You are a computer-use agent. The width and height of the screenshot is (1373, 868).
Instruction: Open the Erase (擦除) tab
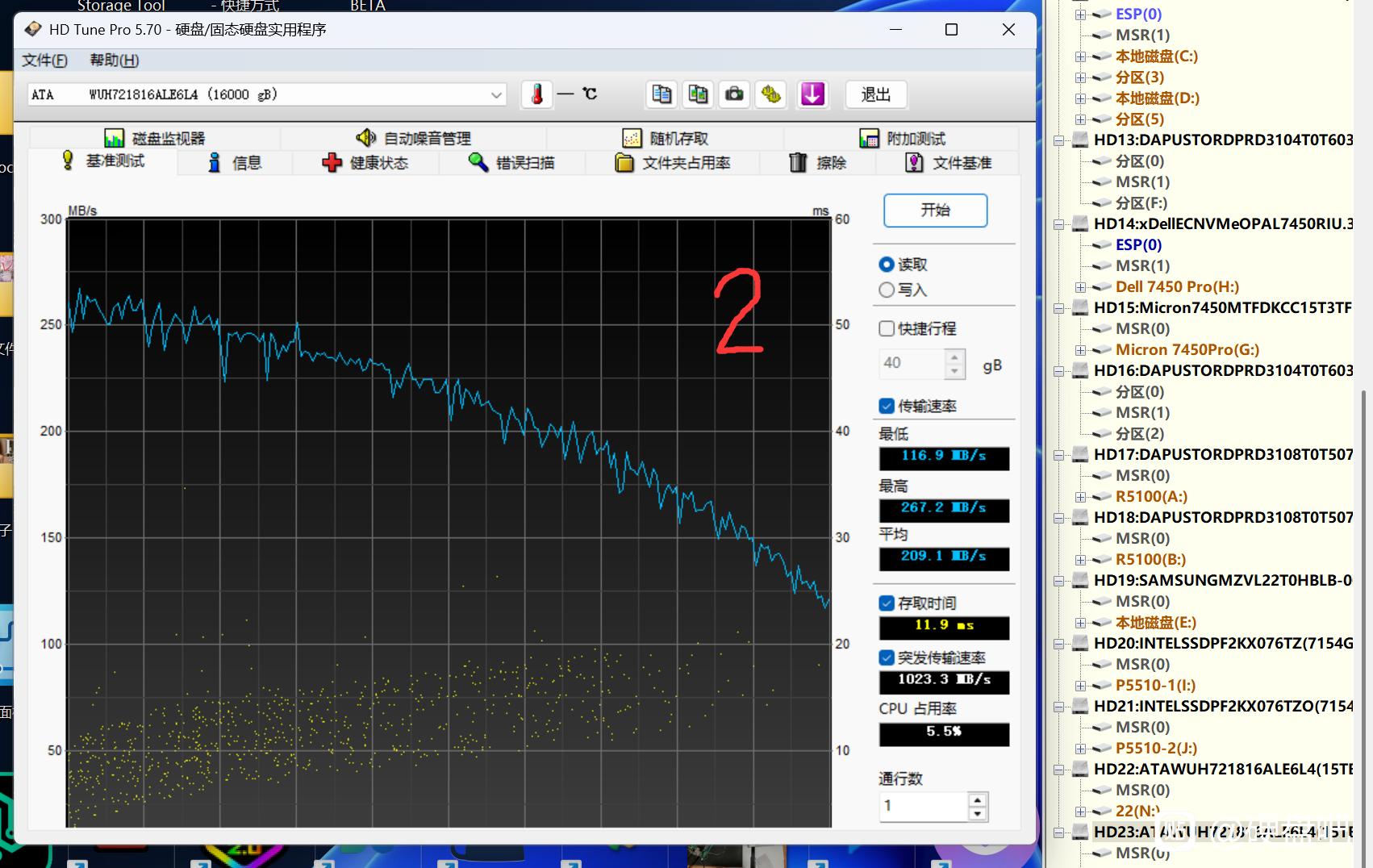817,163
